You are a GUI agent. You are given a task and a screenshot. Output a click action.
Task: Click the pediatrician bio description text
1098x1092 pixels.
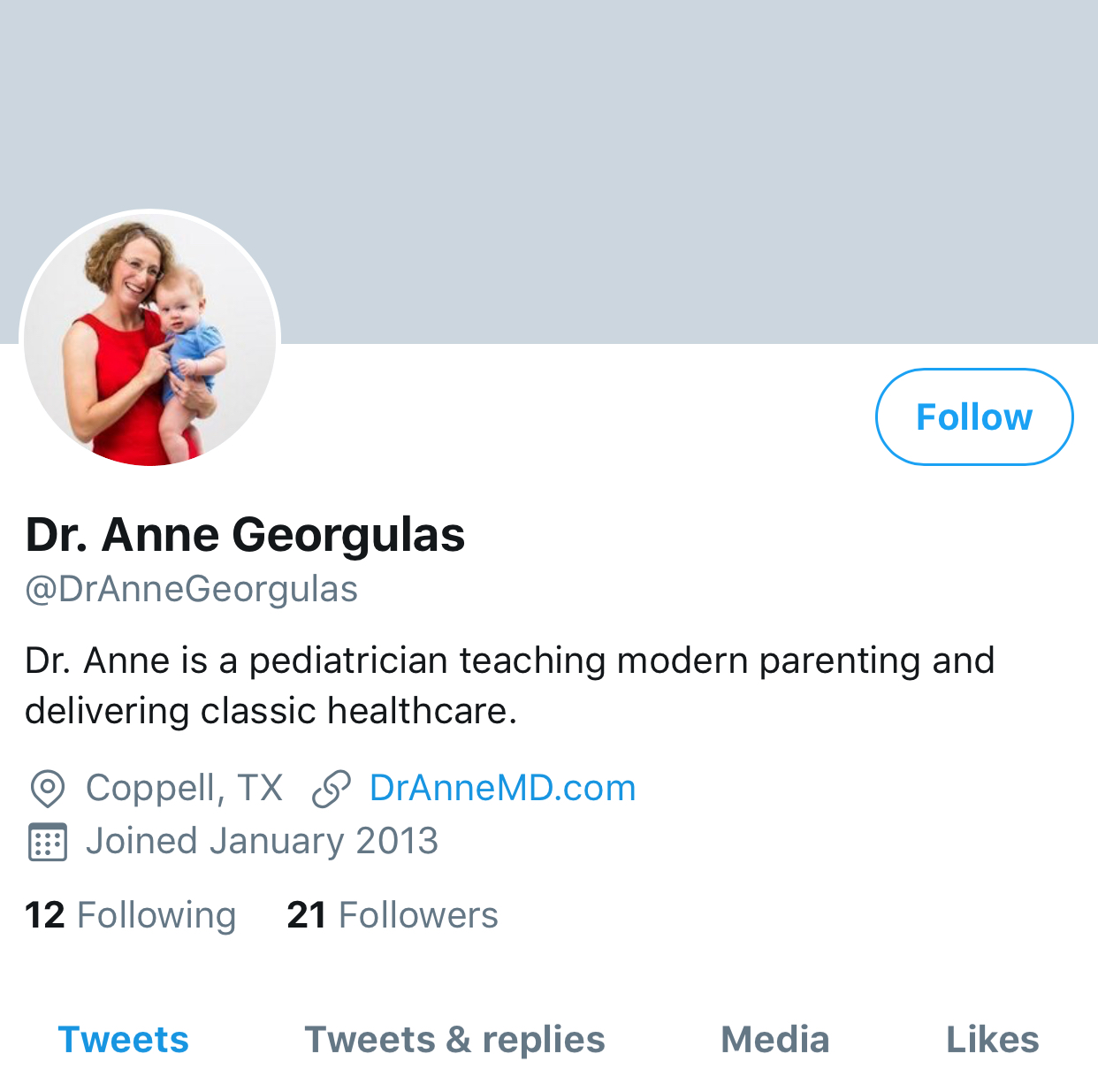(509, 685)
